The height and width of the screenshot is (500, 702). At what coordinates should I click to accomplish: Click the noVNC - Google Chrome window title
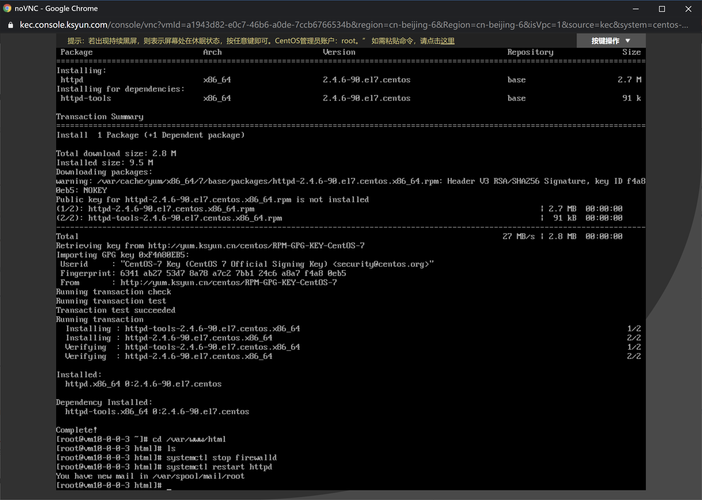click(56, 9)
